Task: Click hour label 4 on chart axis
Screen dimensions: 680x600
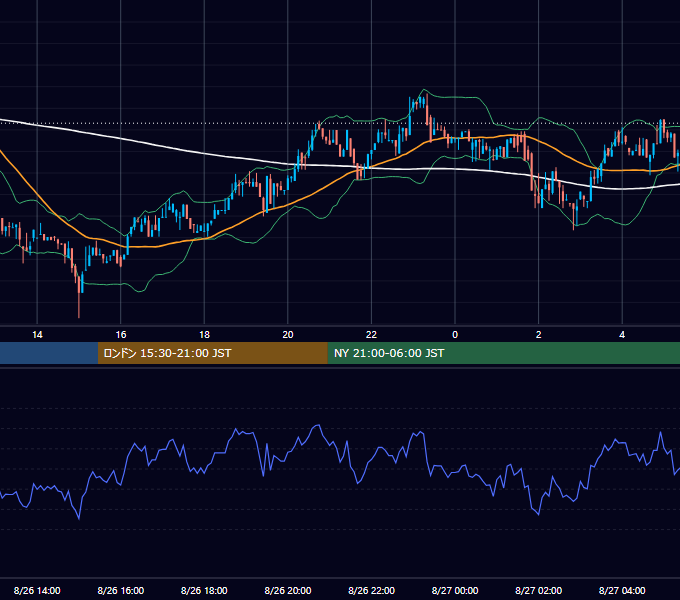Action: pos(622,335)
